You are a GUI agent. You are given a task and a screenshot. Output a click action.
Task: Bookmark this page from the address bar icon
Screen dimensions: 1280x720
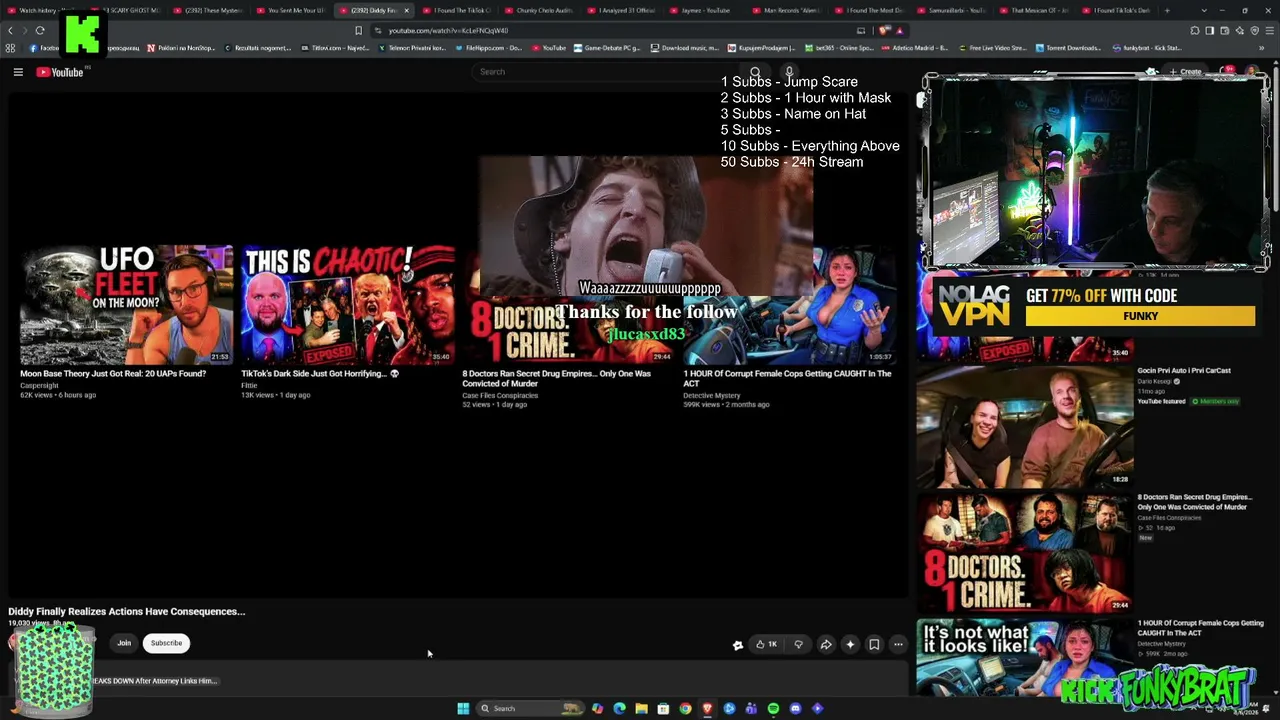(358, 30)
